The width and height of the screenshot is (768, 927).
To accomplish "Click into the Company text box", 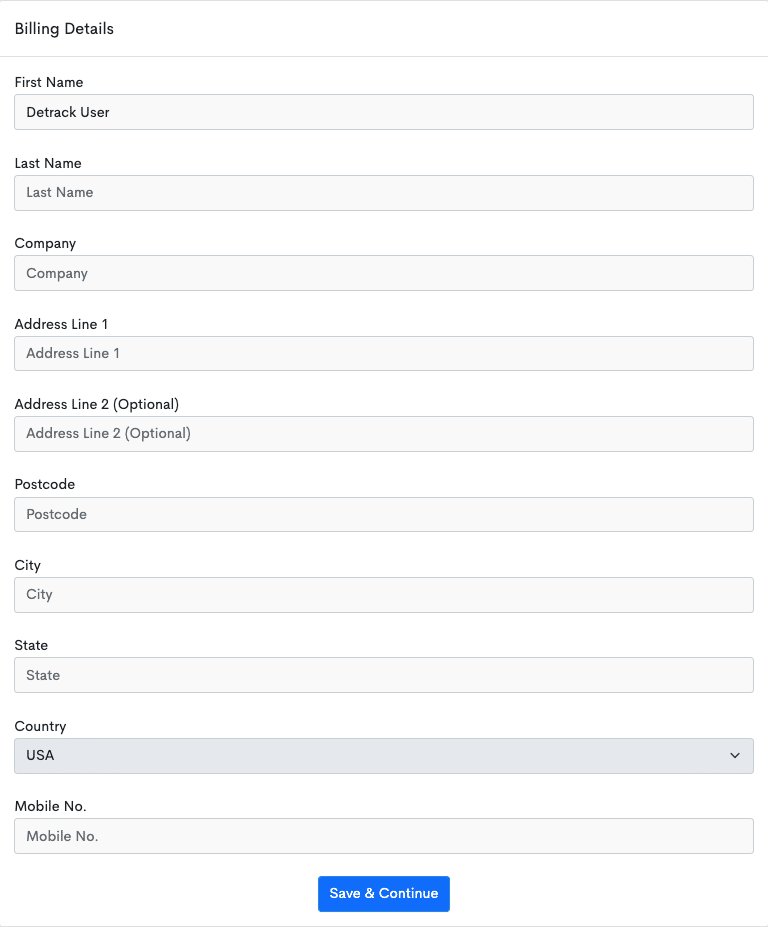I will pyautogui.click(x=384, y=273).
